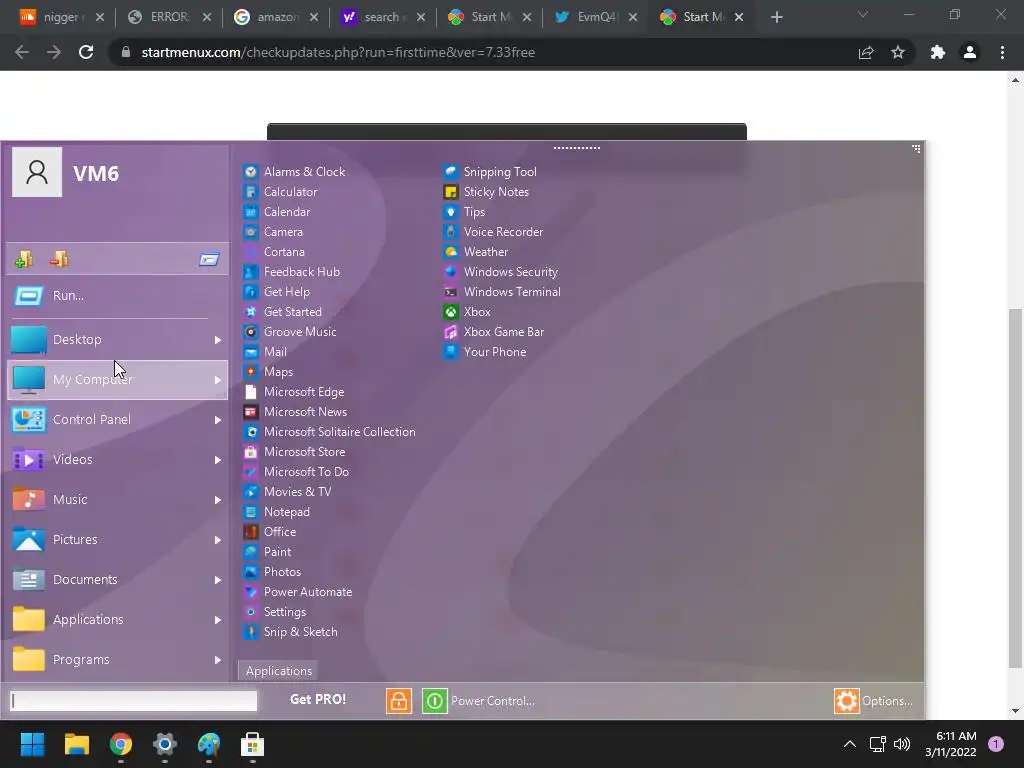Open Microsoft Store entry in app list
The width and height of the screenshot is (1024, 768).
click(295, 452)
